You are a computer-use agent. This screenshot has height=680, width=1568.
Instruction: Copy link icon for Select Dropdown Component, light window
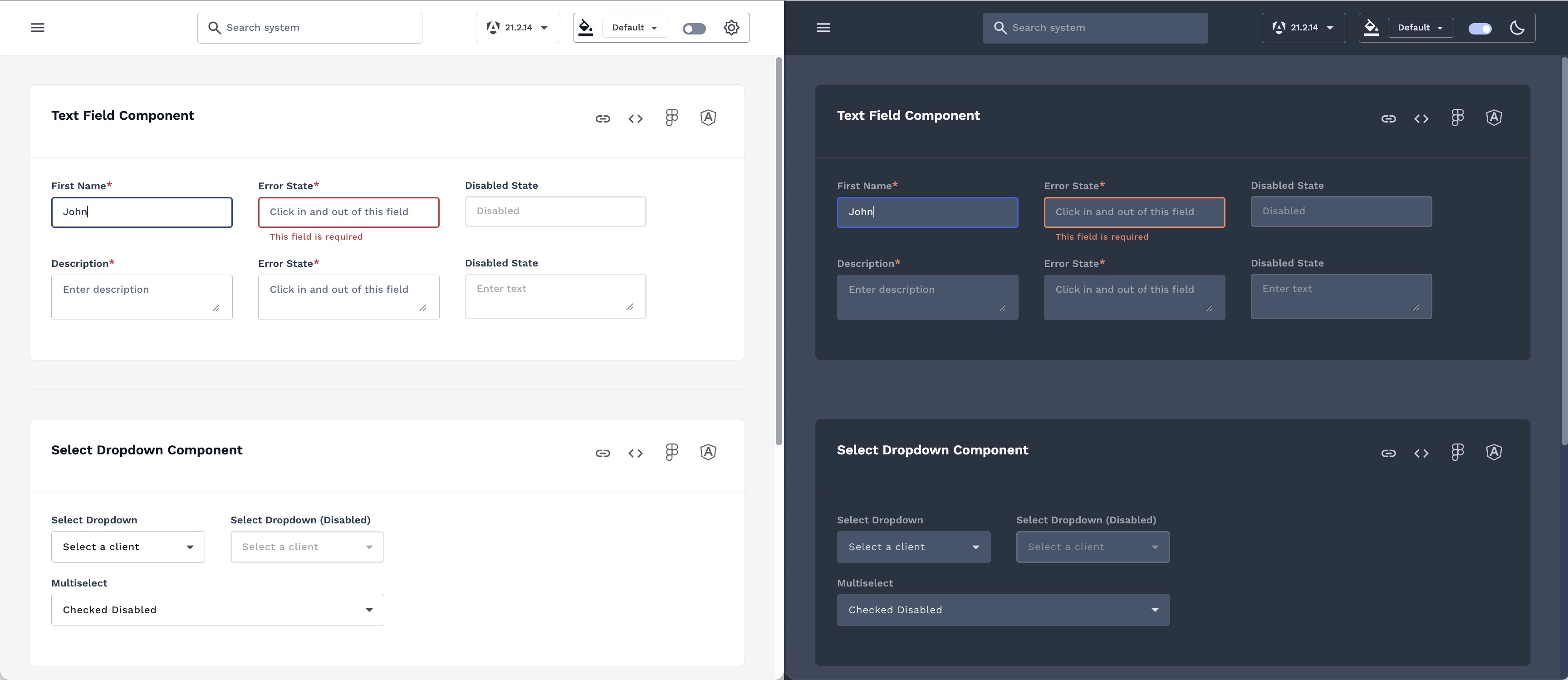click(603, 453)
